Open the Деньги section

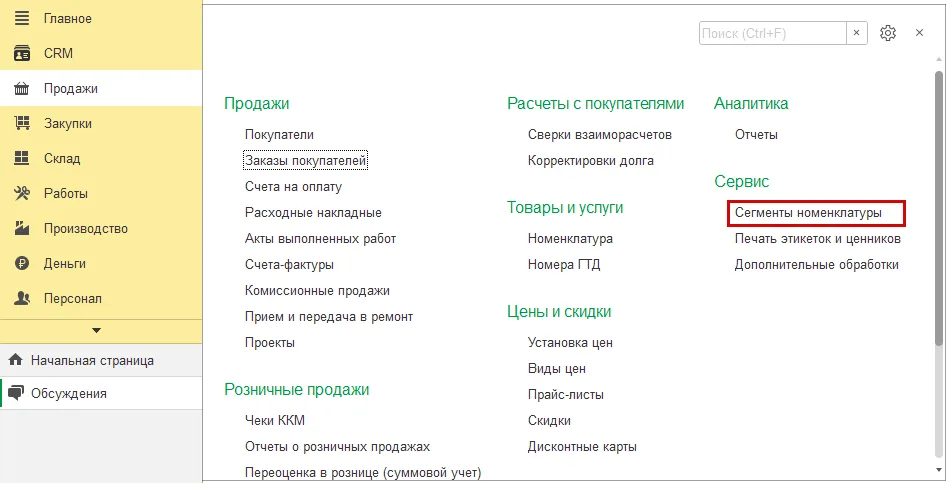[x=101, y=264]
